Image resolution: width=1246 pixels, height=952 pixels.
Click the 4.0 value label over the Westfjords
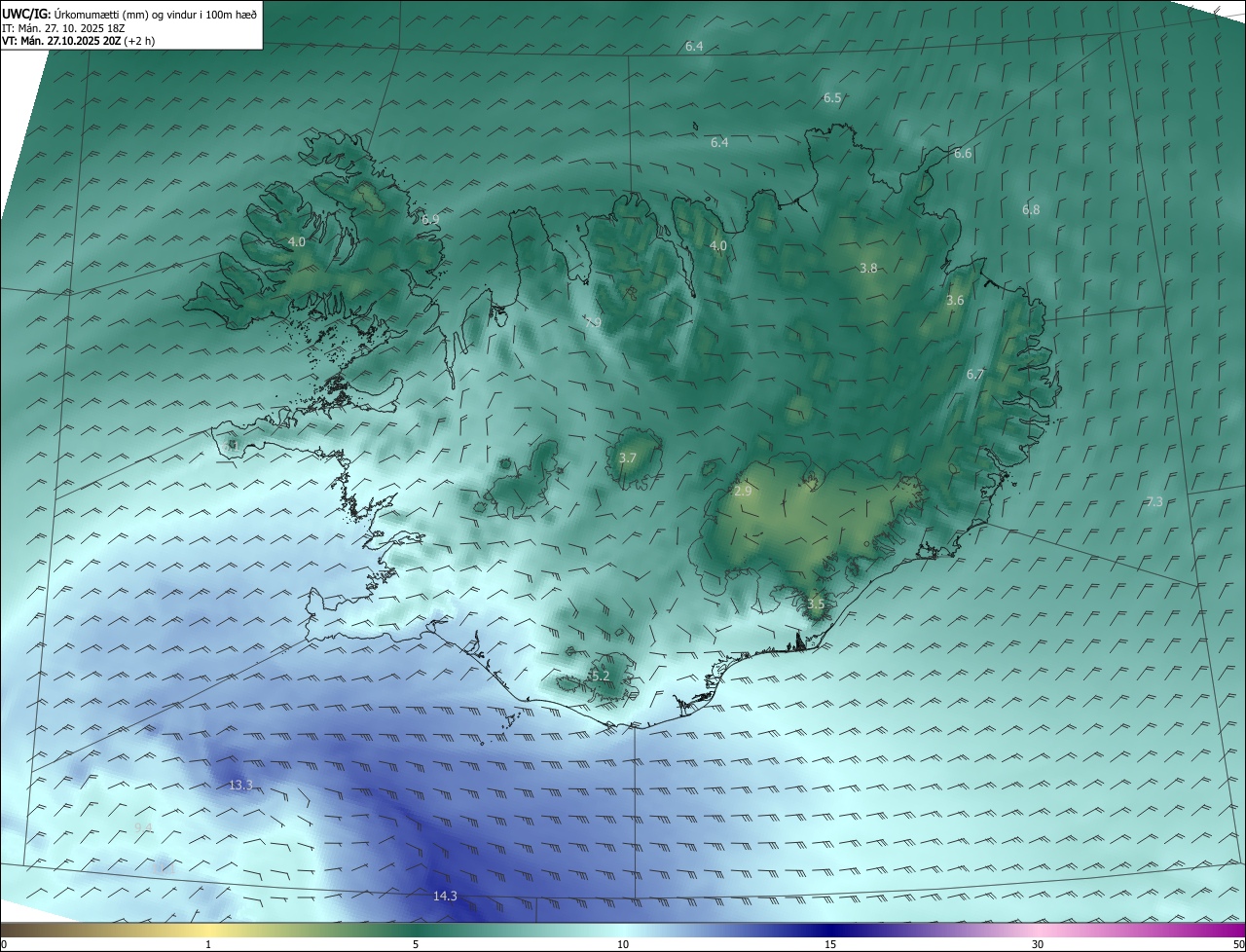[x=297, y=242]
